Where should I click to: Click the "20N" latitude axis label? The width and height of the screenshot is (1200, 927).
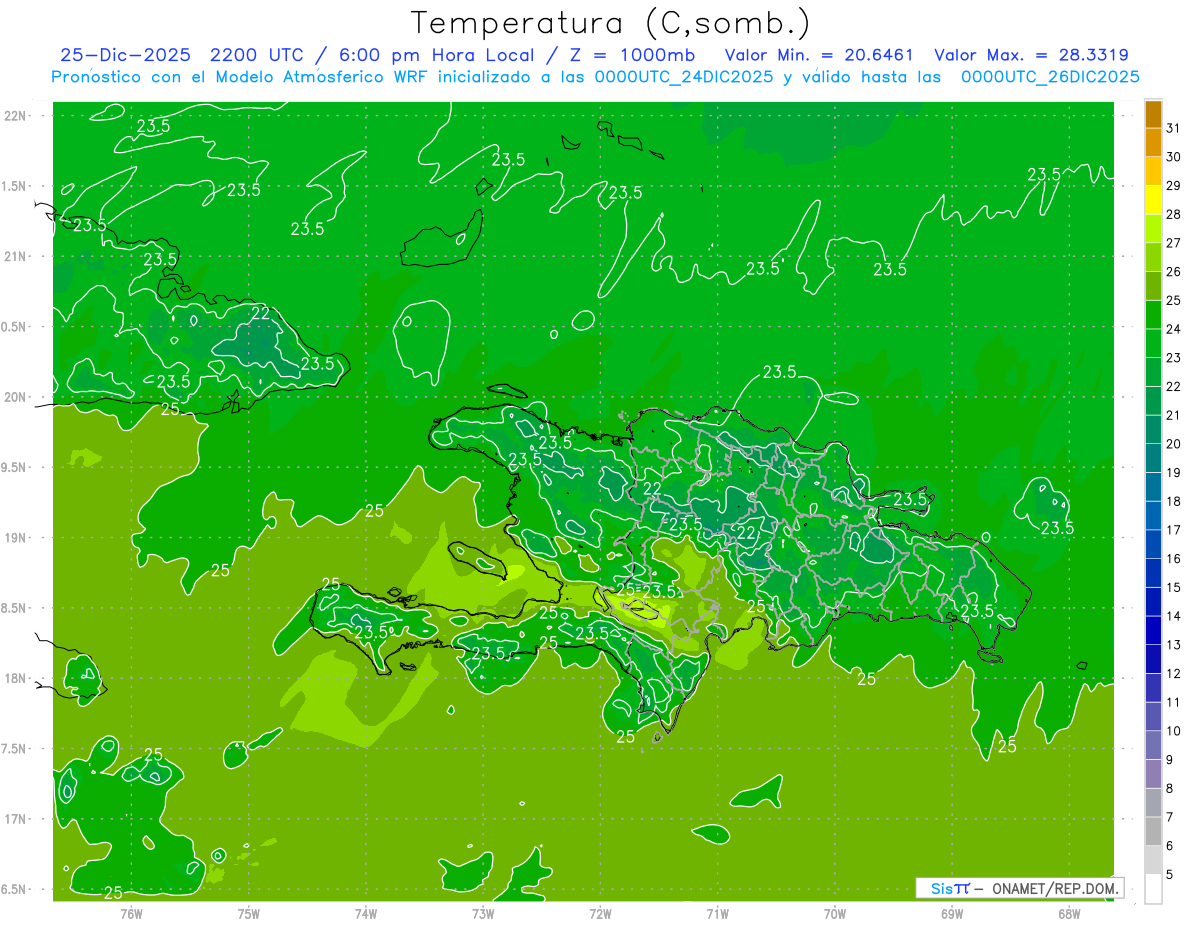click(15, 397)
